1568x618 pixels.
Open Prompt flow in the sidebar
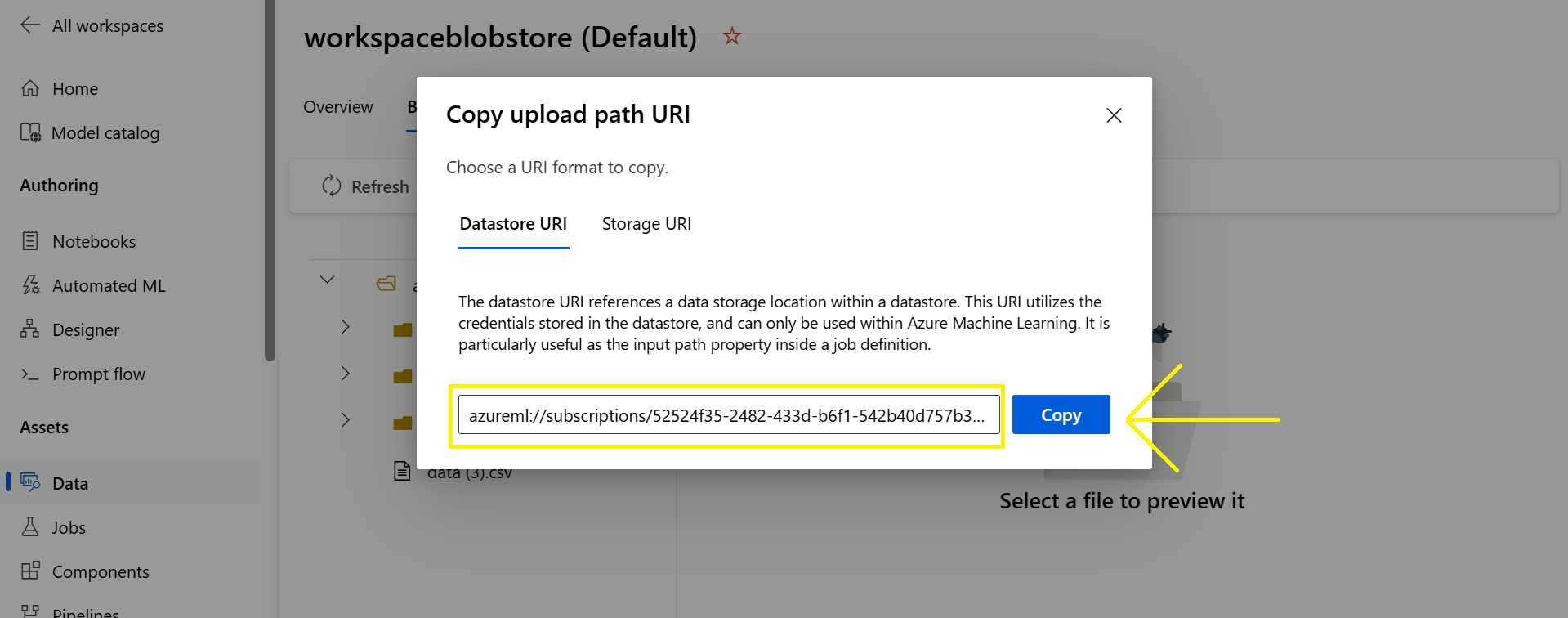99,374
